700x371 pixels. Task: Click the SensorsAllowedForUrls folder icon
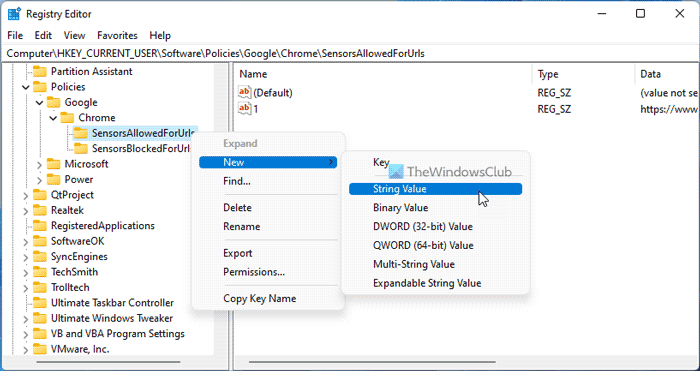point(81,133)
